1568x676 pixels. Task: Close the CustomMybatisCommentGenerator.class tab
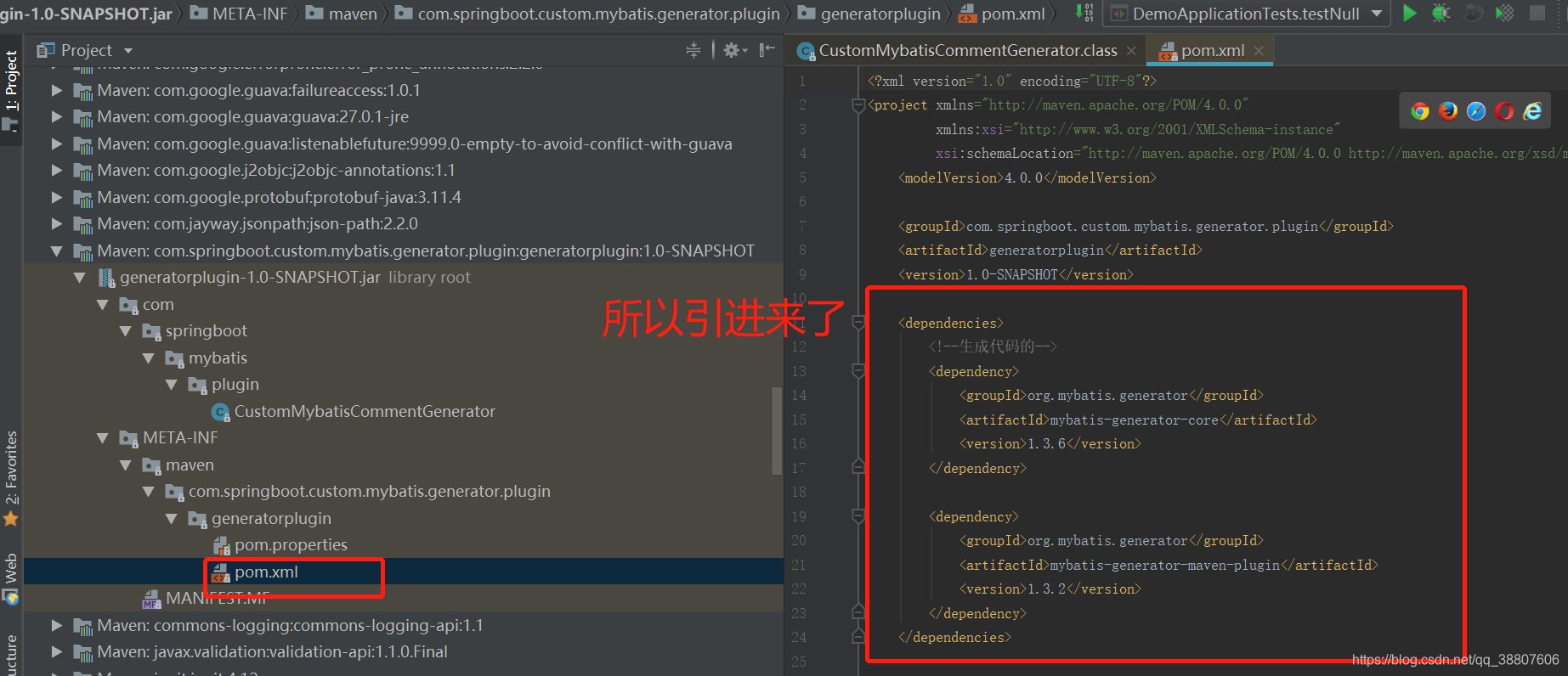[1131, 51]
